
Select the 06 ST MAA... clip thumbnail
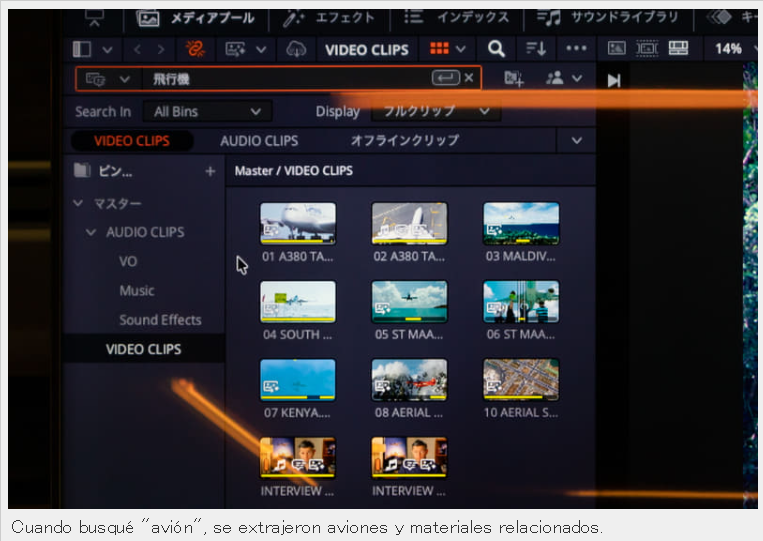pos(521,302)
